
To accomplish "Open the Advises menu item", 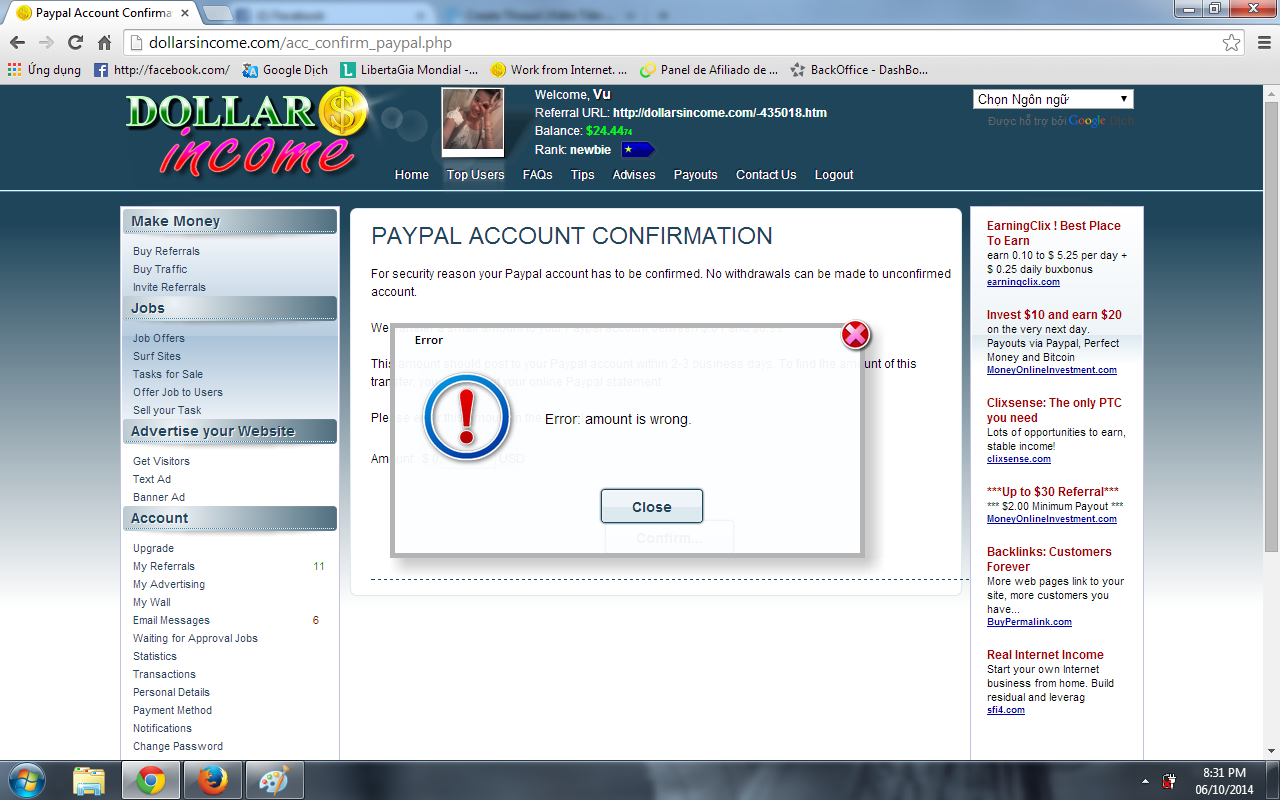I will click(634, 175).
